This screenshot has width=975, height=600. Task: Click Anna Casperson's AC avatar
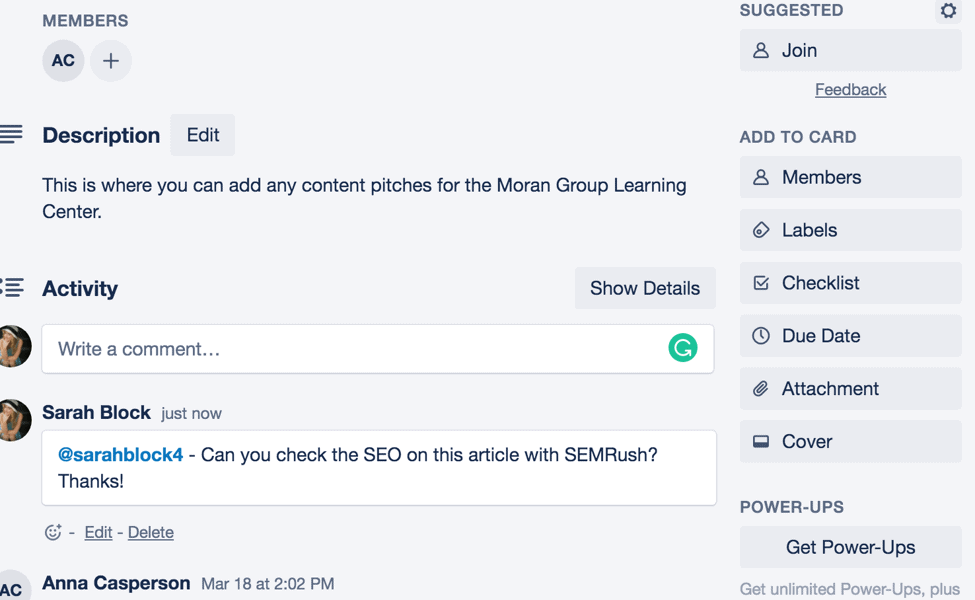click(x=12, y=588)
